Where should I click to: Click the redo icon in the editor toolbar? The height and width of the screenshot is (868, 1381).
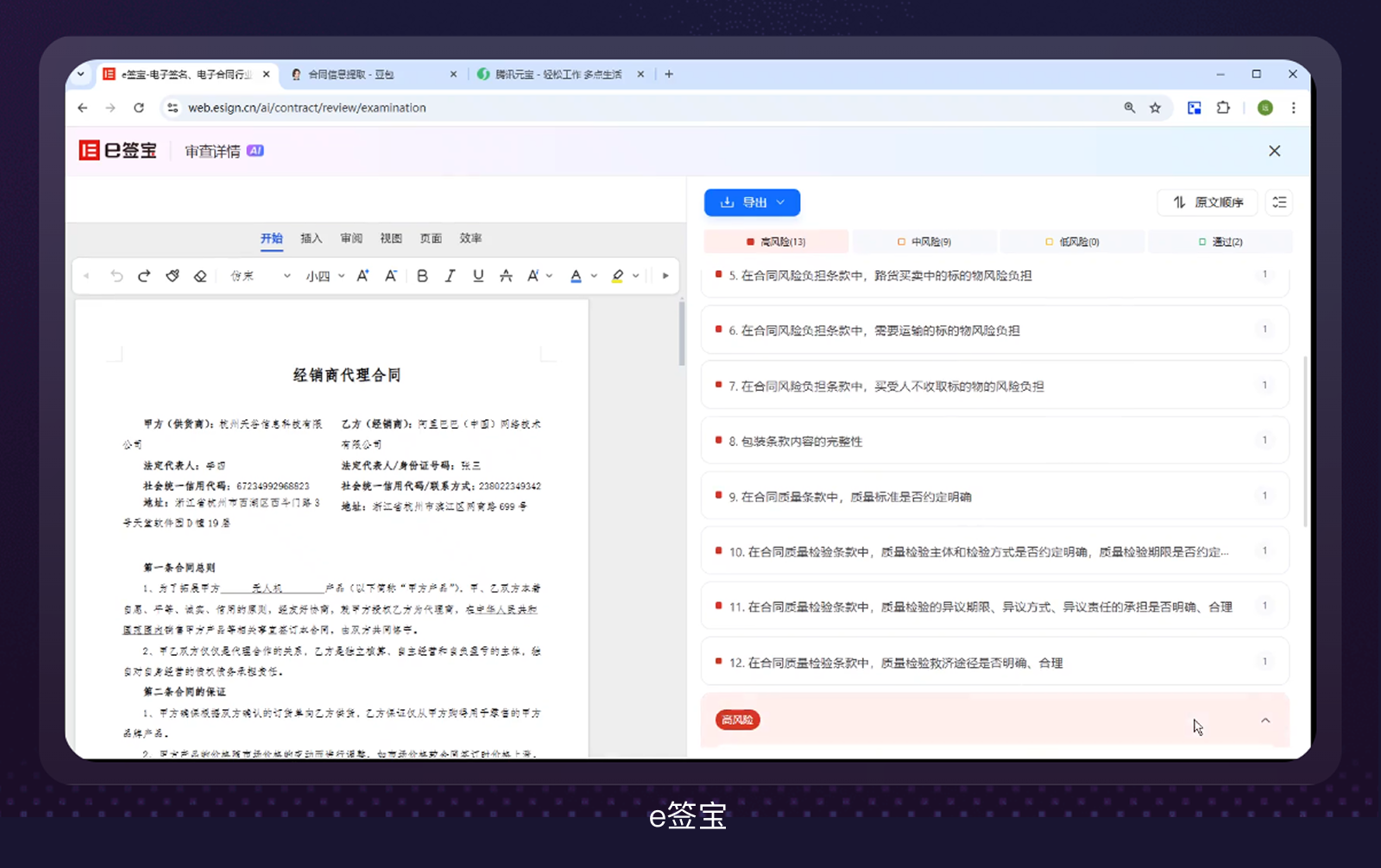coord(144,275)
